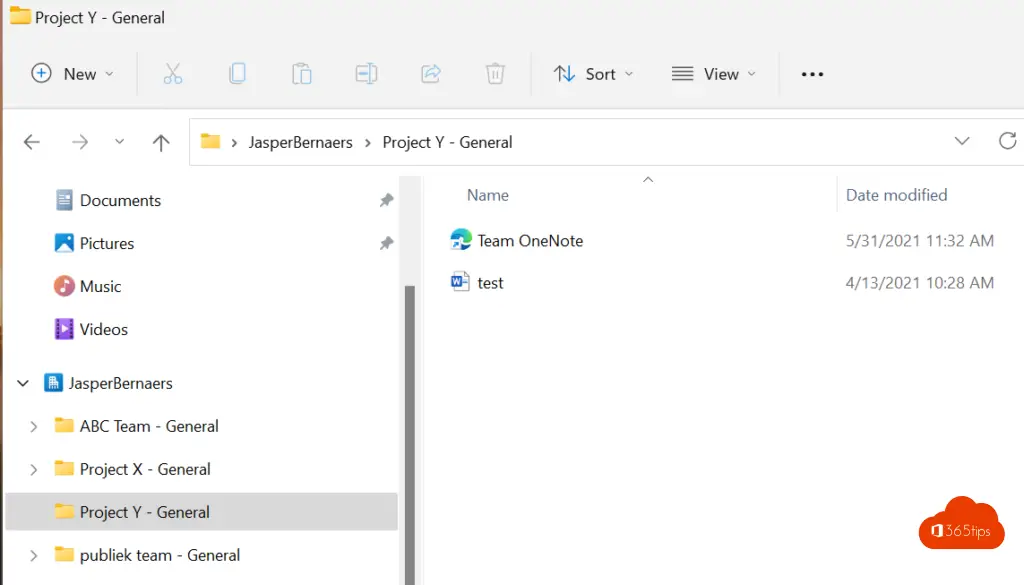This screenshot has height=585, width=1024.
Task: Open the New item dropdown
Action: point(73,73)
